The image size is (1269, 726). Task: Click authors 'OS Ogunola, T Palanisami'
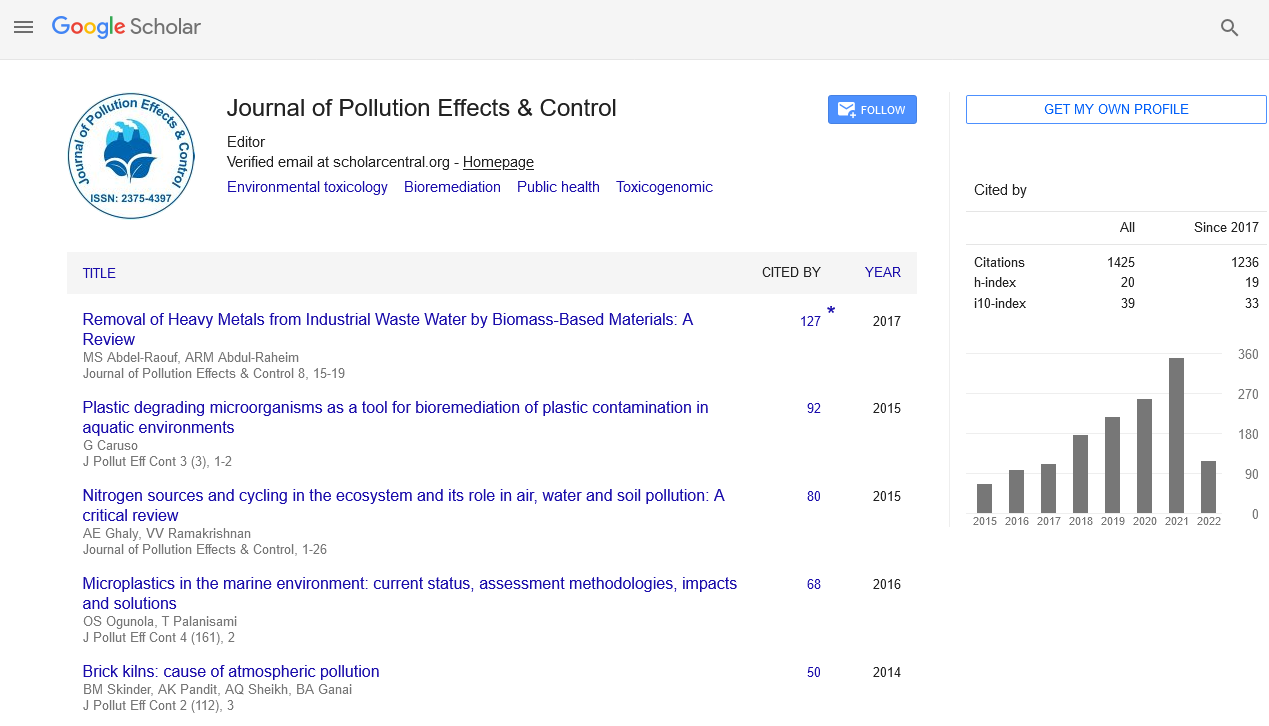click(160, 622)
